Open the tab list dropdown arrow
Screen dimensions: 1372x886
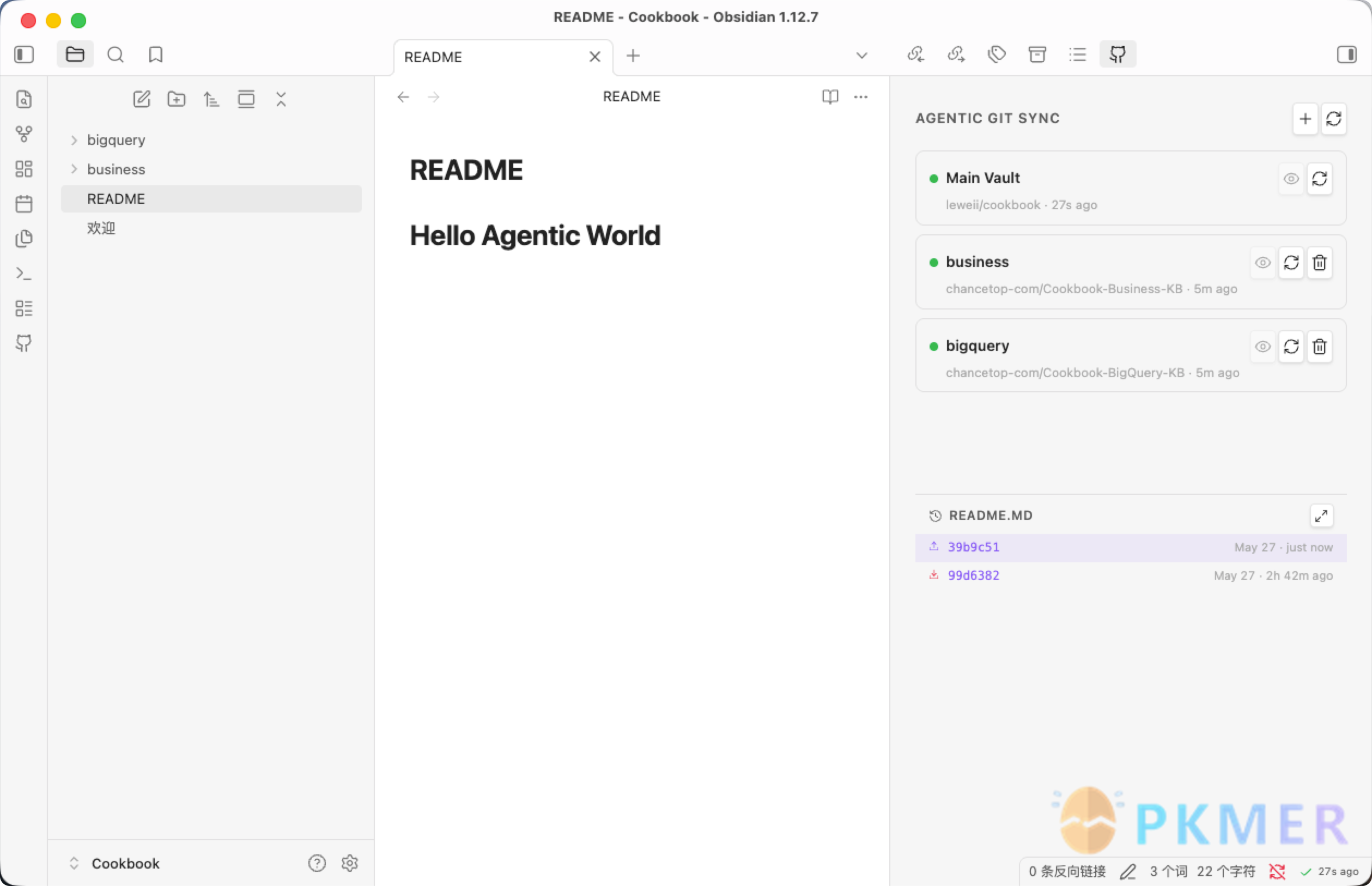861,56
